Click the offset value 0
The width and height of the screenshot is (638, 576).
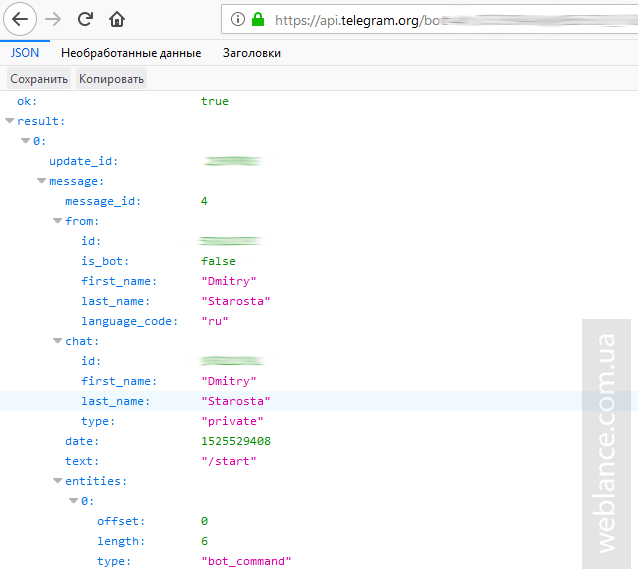pyautogui.click(x=204, y=521)
